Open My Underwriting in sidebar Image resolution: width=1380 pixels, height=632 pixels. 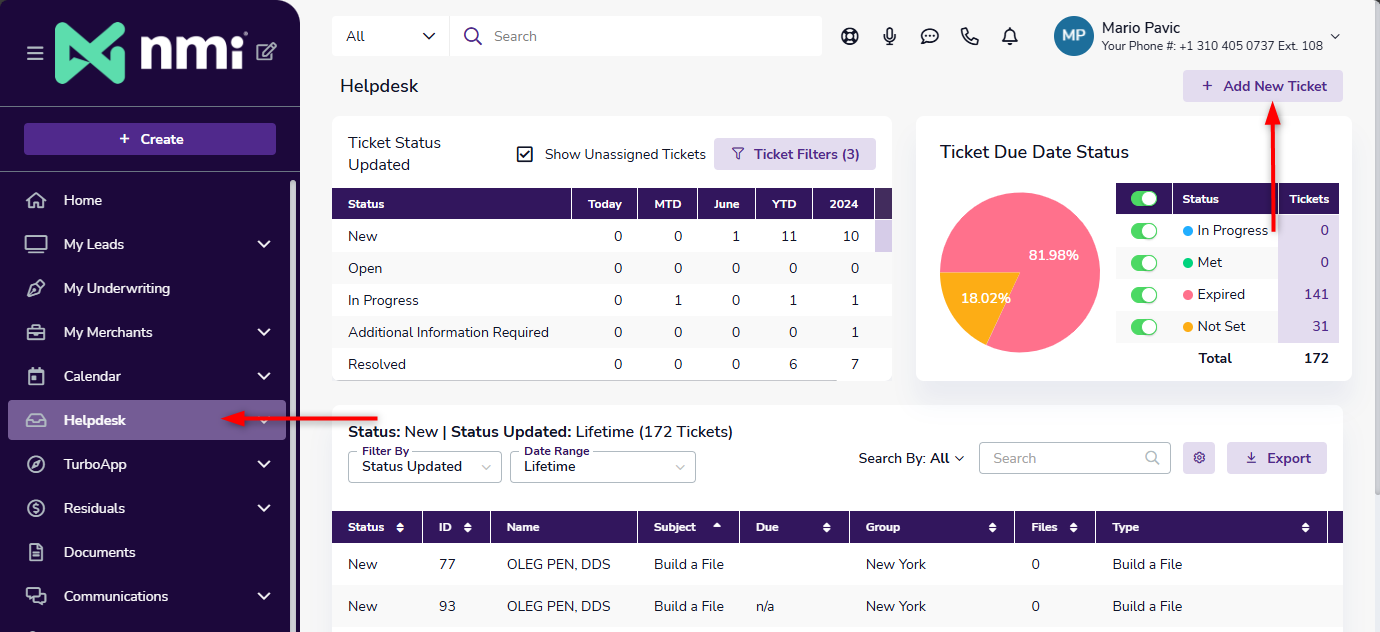point(117,288)
